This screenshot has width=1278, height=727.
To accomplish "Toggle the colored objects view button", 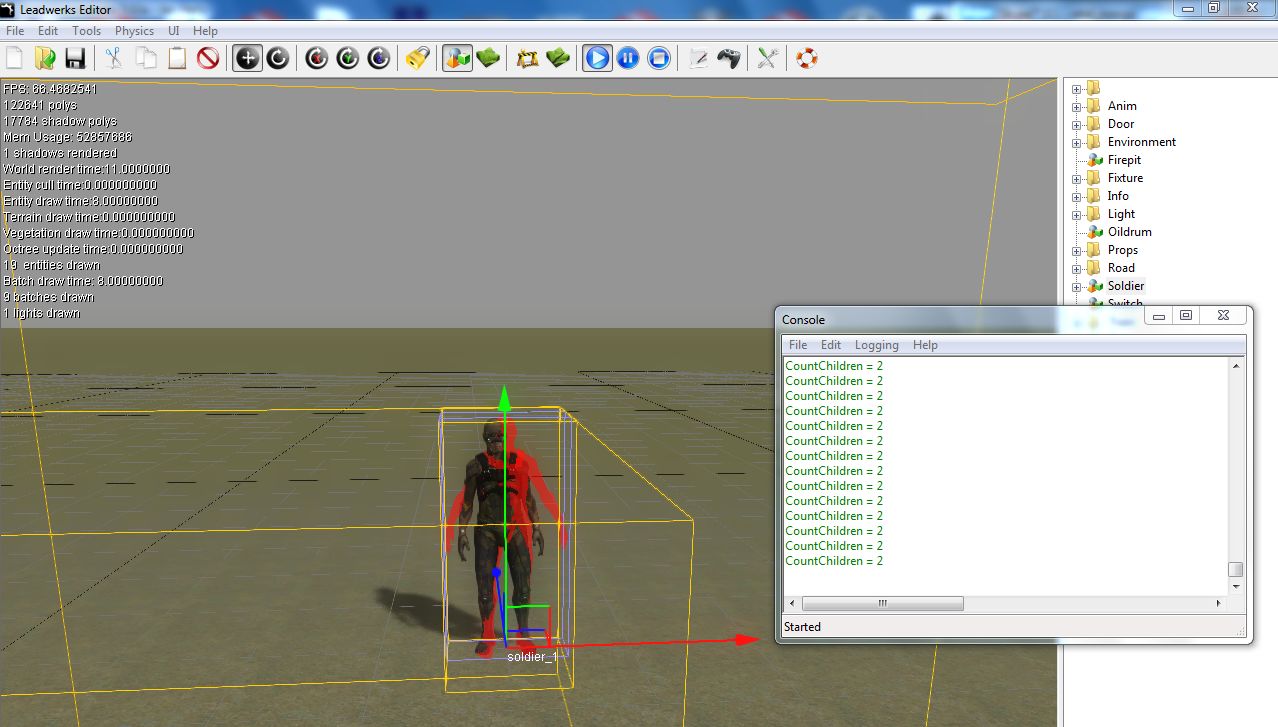I will pos(457,58).
